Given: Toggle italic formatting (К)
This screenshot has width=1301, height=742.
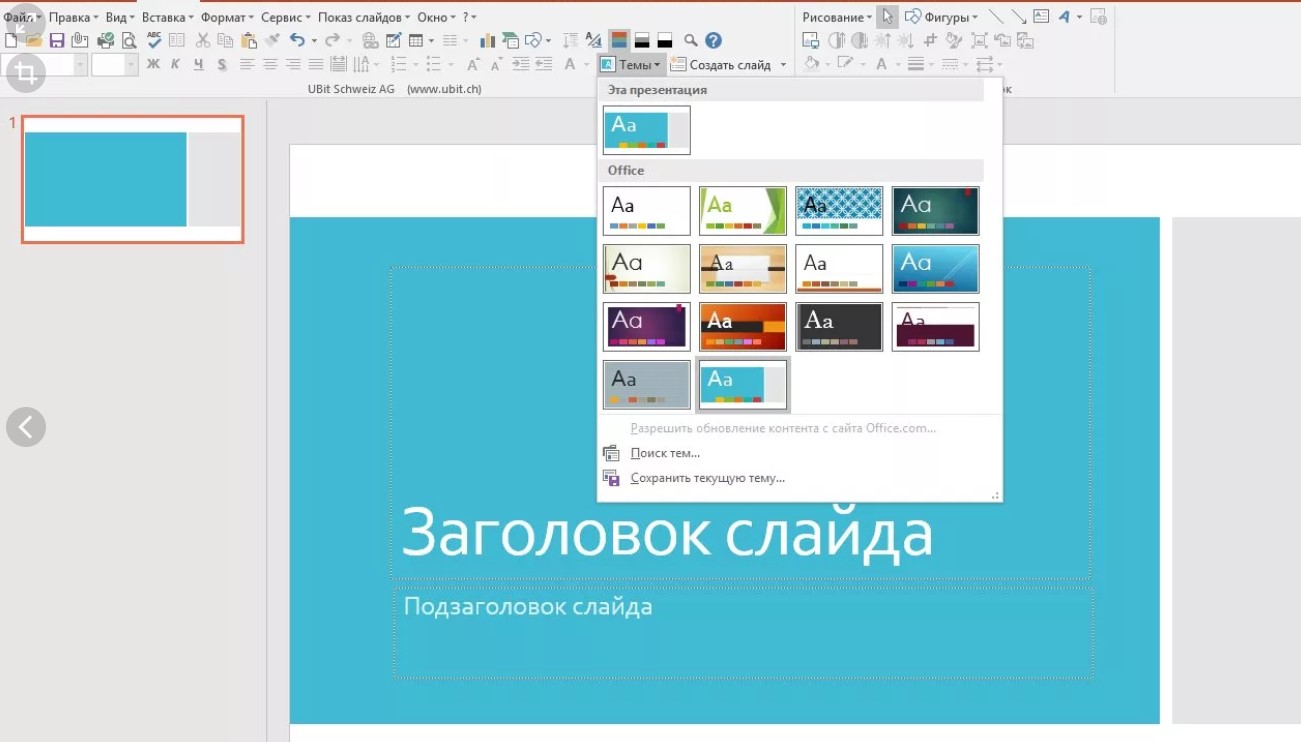Looking at the screenshot, I should tap(175, 65).
